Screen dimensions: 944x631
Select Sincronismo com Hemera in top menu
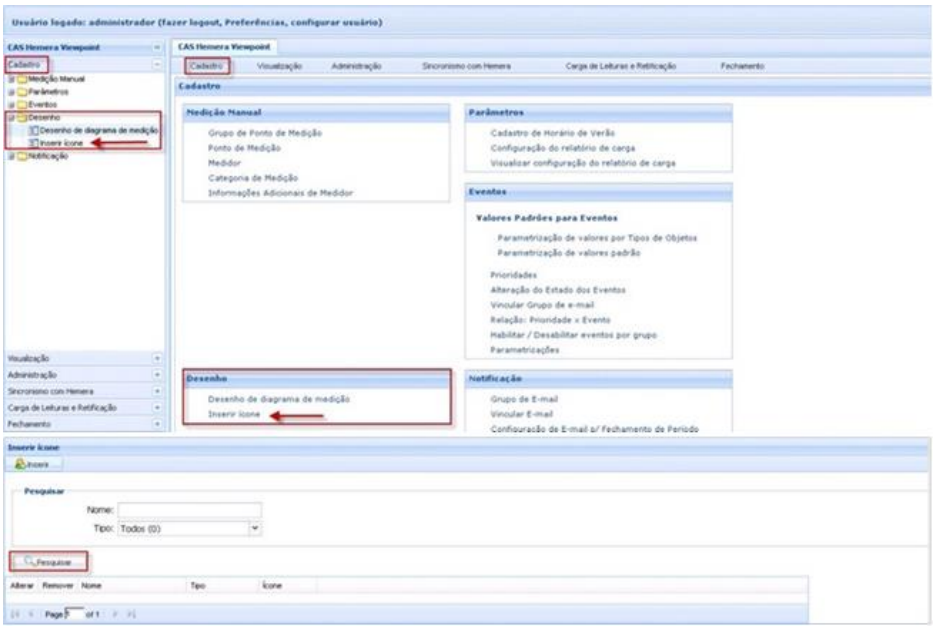[468, 65]
